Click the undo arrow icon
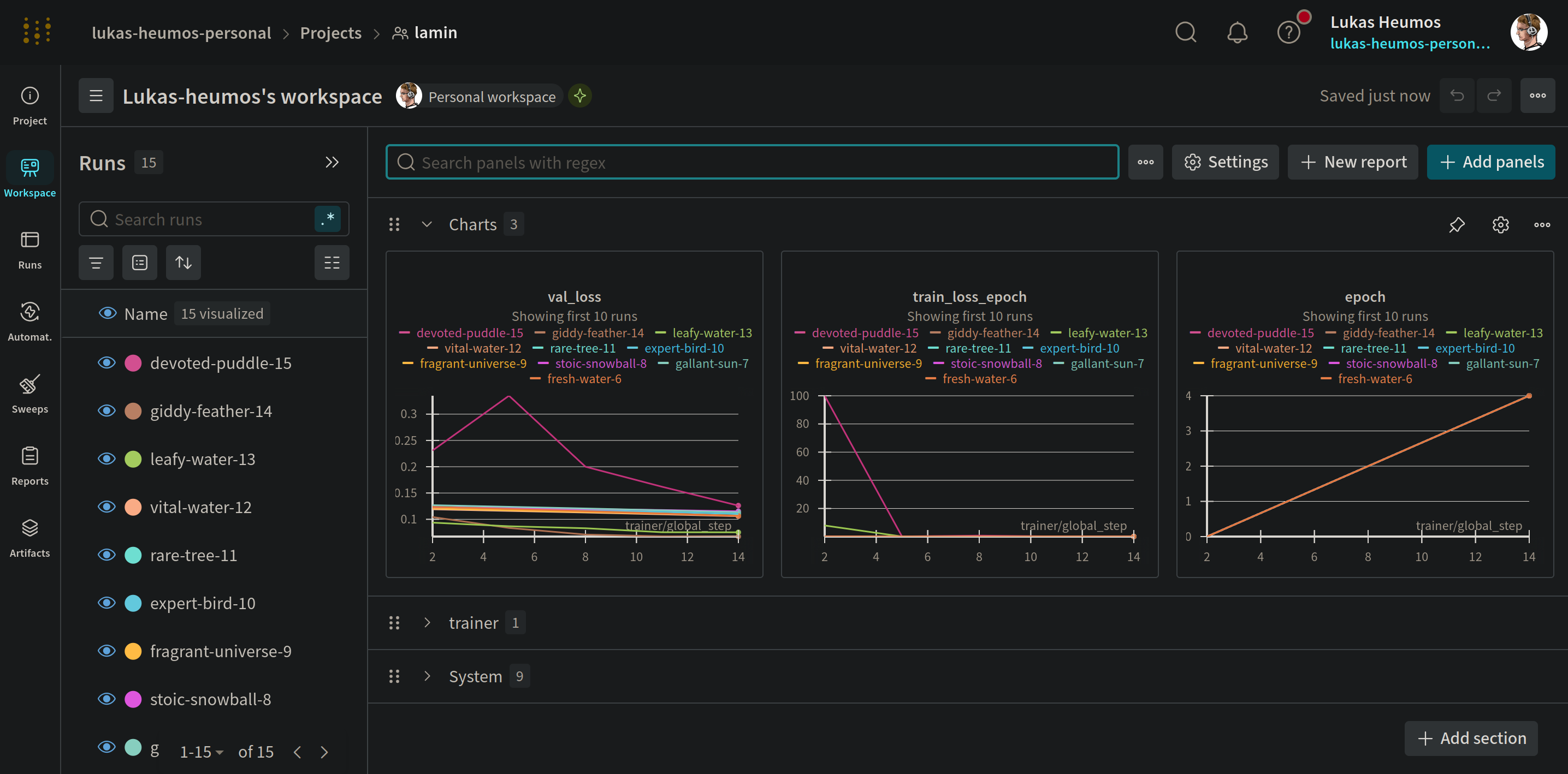This screenshot has height=774, width=1568. coord(1457,96)
